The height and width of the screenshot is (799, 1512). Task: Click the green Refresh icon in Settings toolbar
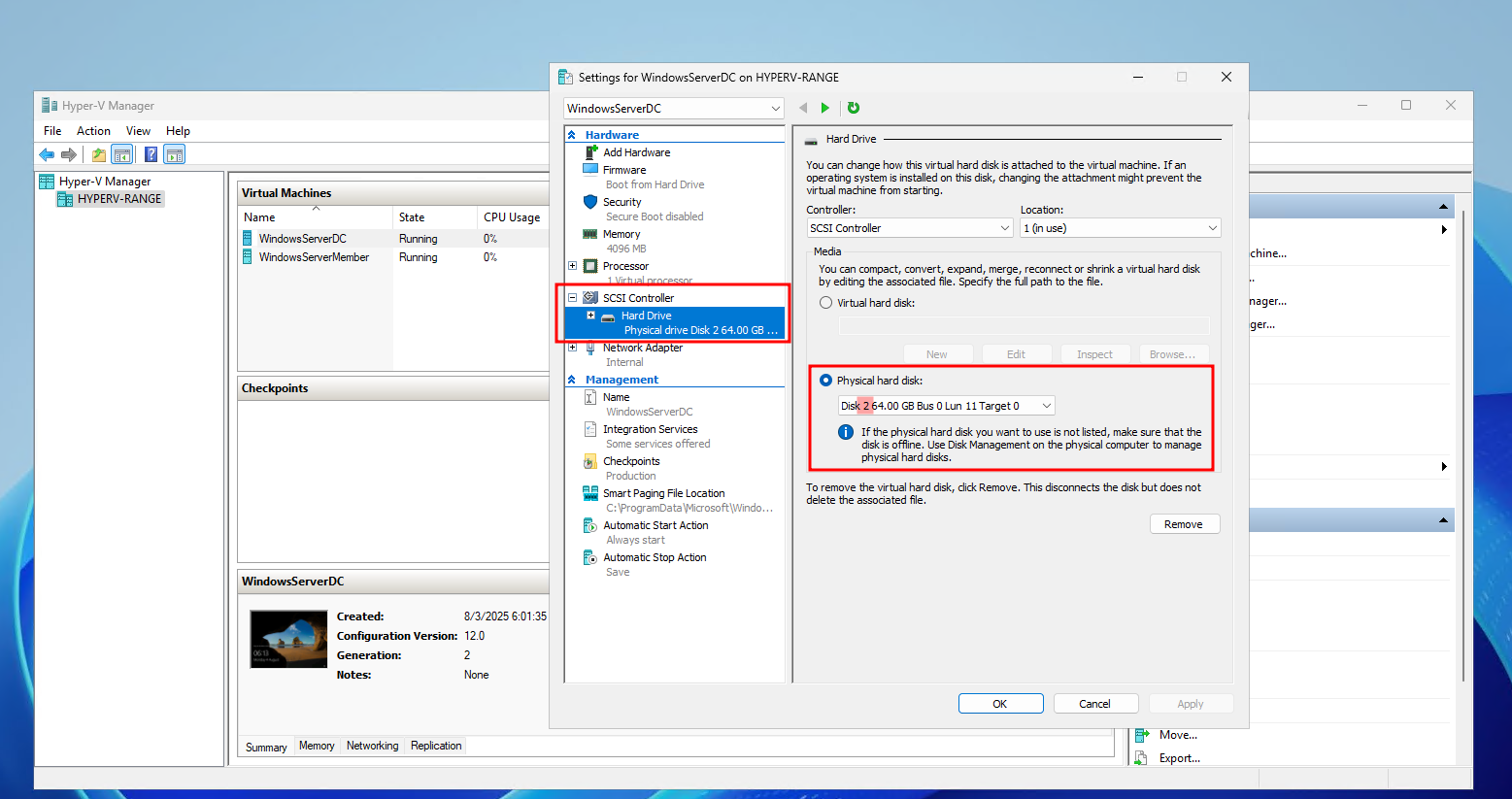click(854, 108)
